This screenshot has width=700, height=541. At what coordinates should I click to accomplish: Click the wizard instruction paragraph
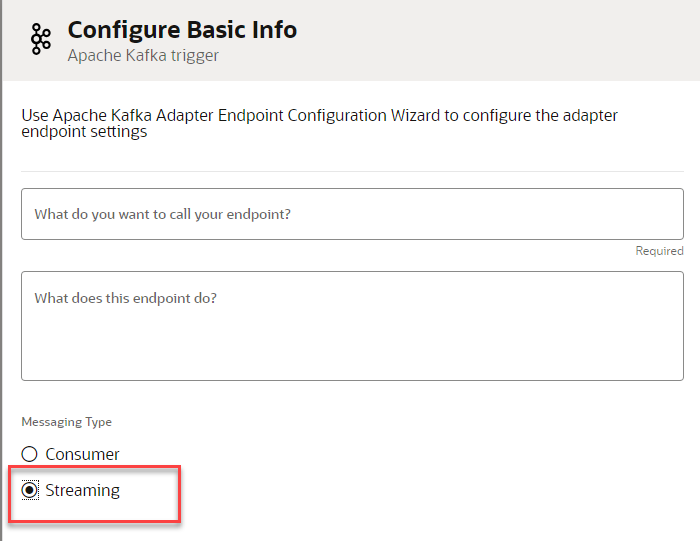320,123
